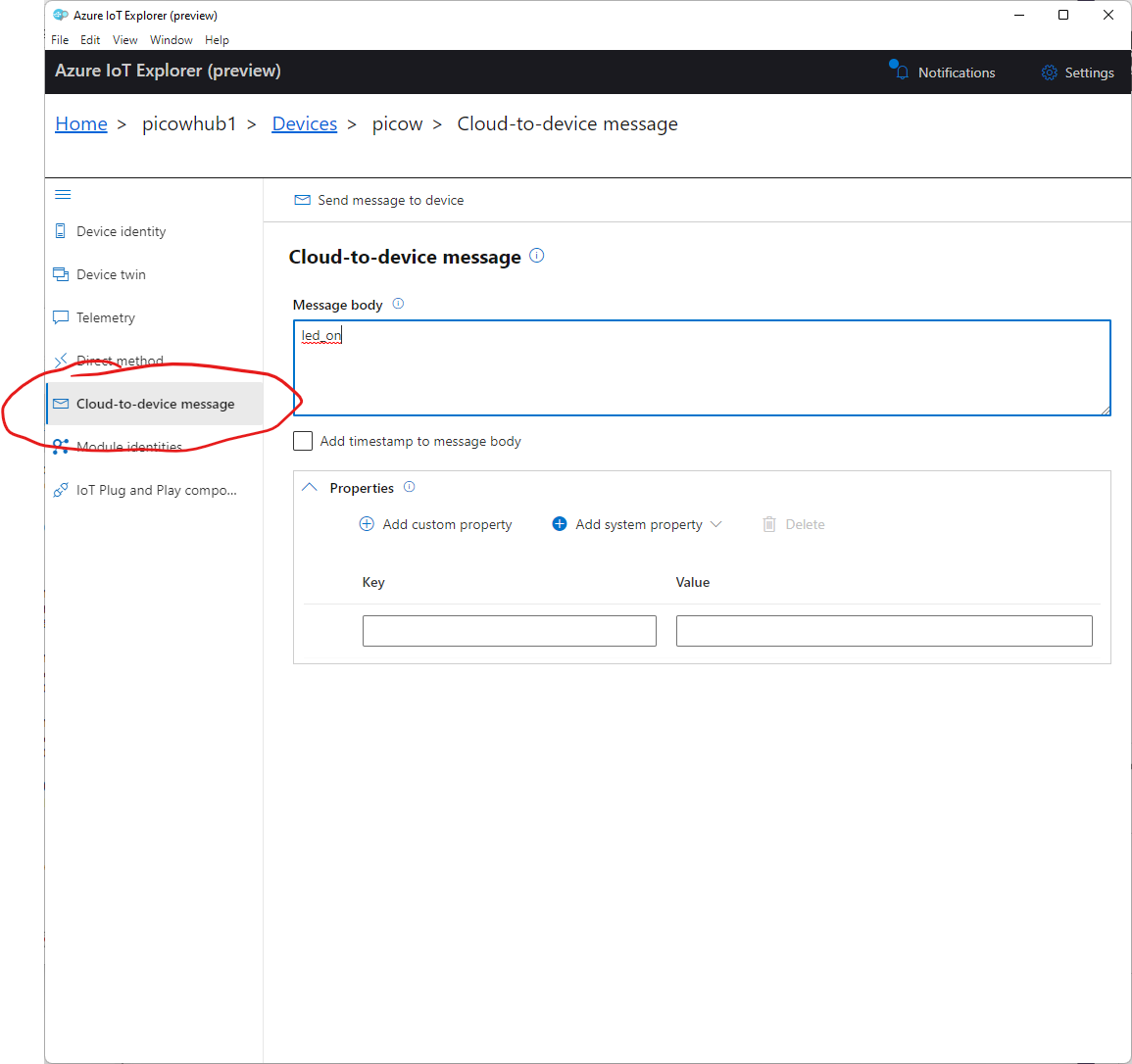
Task: Click the Direct method icon
Action: (61, 361)
